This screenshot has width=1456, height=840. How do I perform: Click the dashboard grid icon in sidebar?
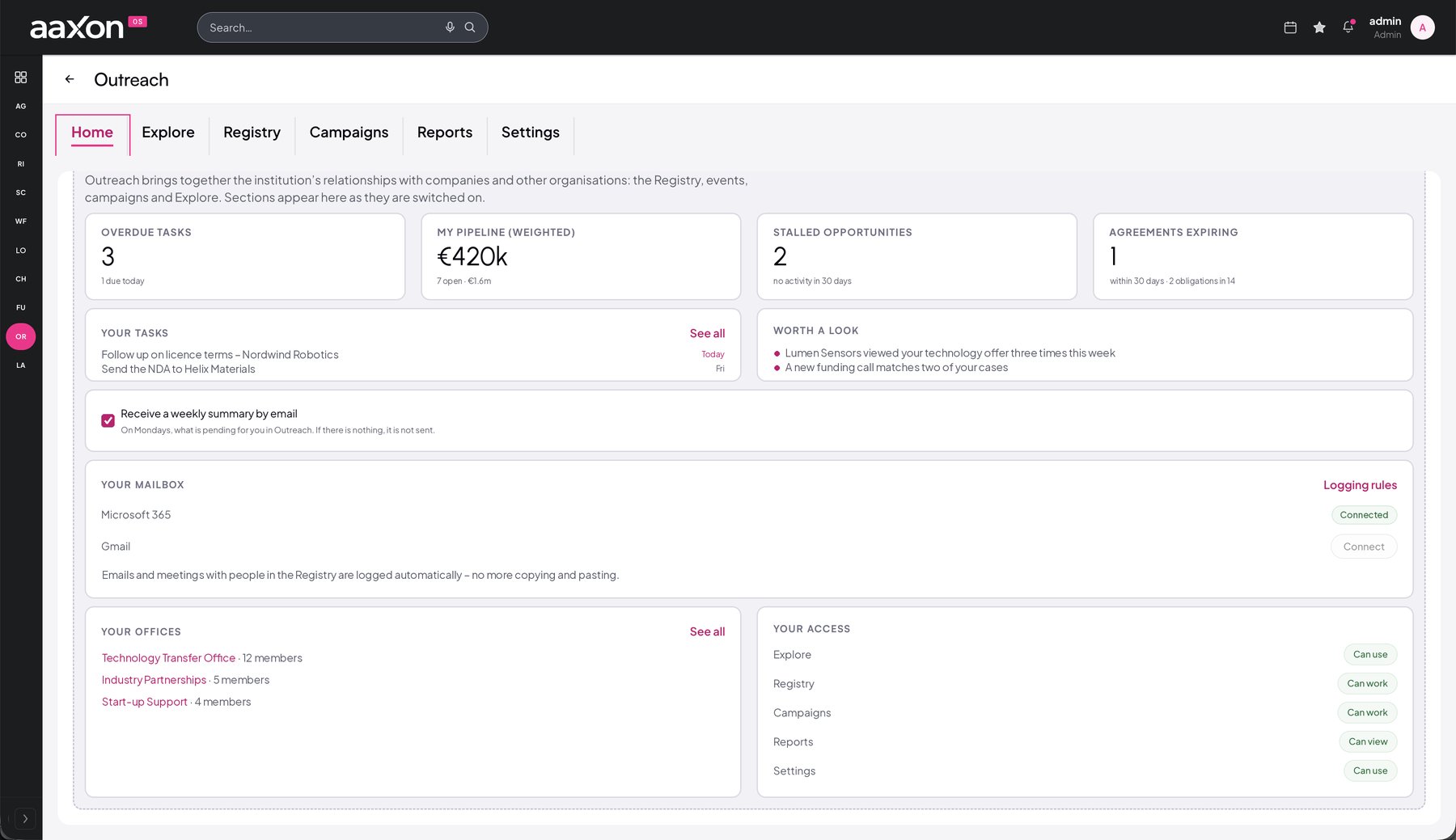[x=21, y=78]
